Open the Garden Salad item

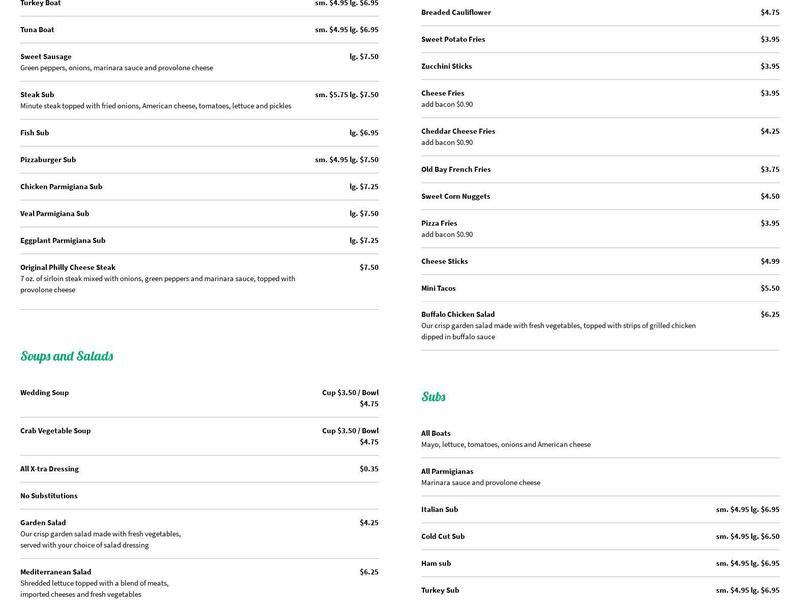tap(43, 523)
